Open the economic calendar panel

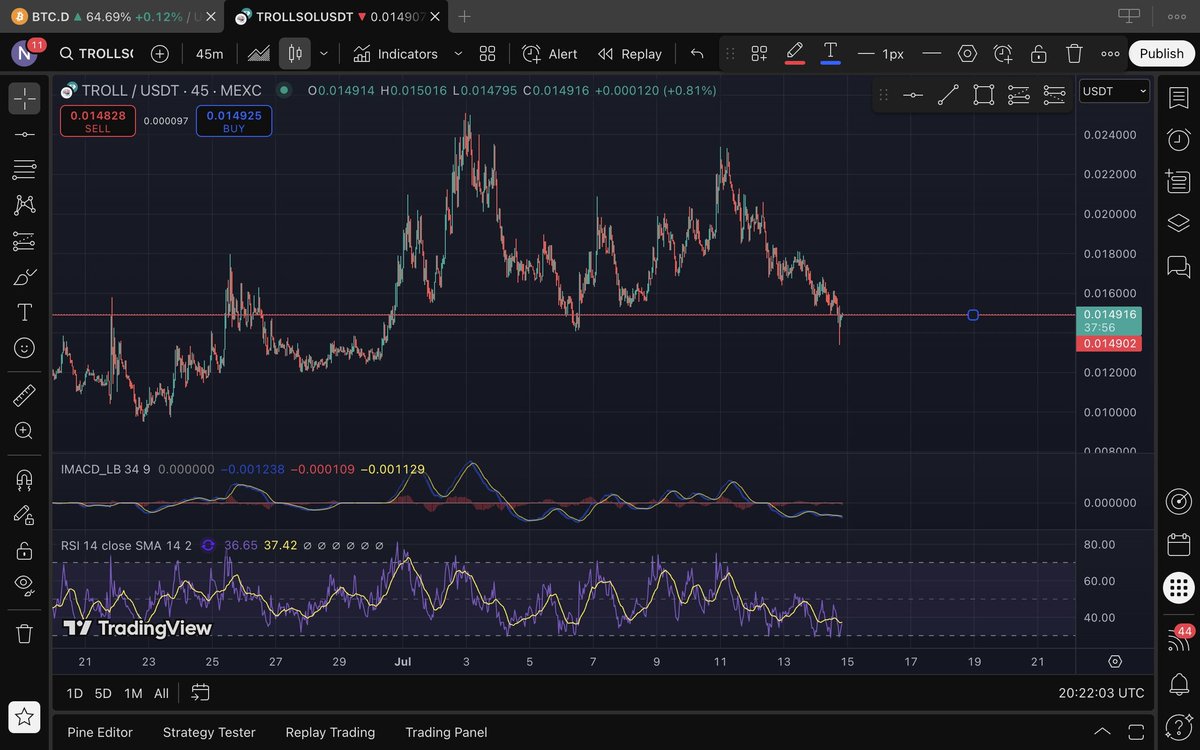click(x=1179, y=545)
